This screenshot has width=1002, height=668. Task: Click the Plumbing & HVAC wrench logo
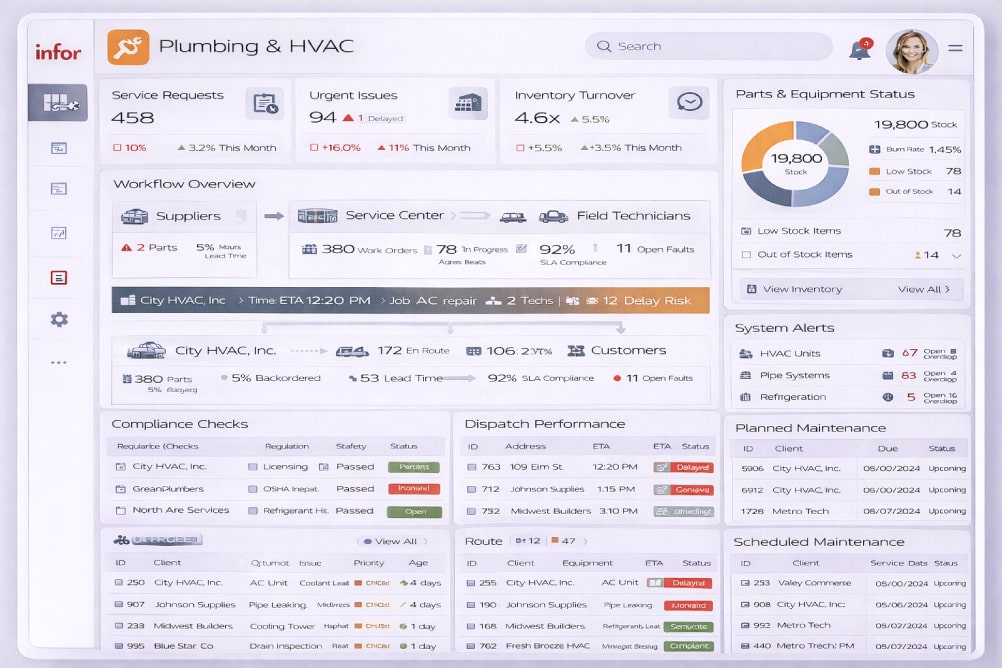tap(128, 47)
